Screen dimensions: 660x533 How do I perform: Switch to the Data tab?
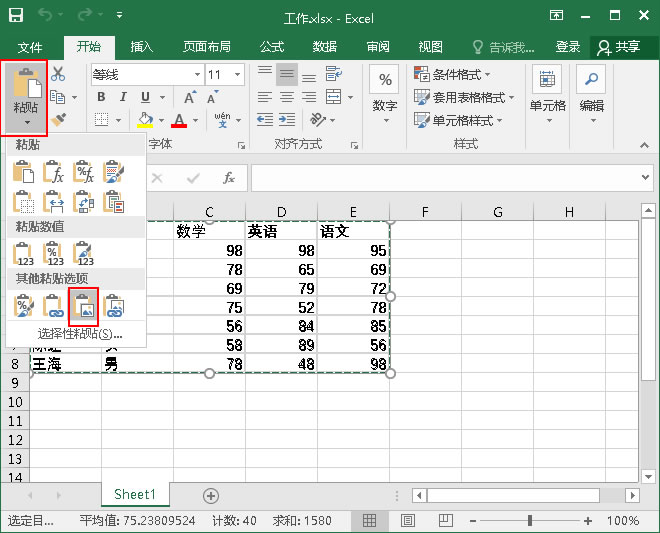(325, 47)
